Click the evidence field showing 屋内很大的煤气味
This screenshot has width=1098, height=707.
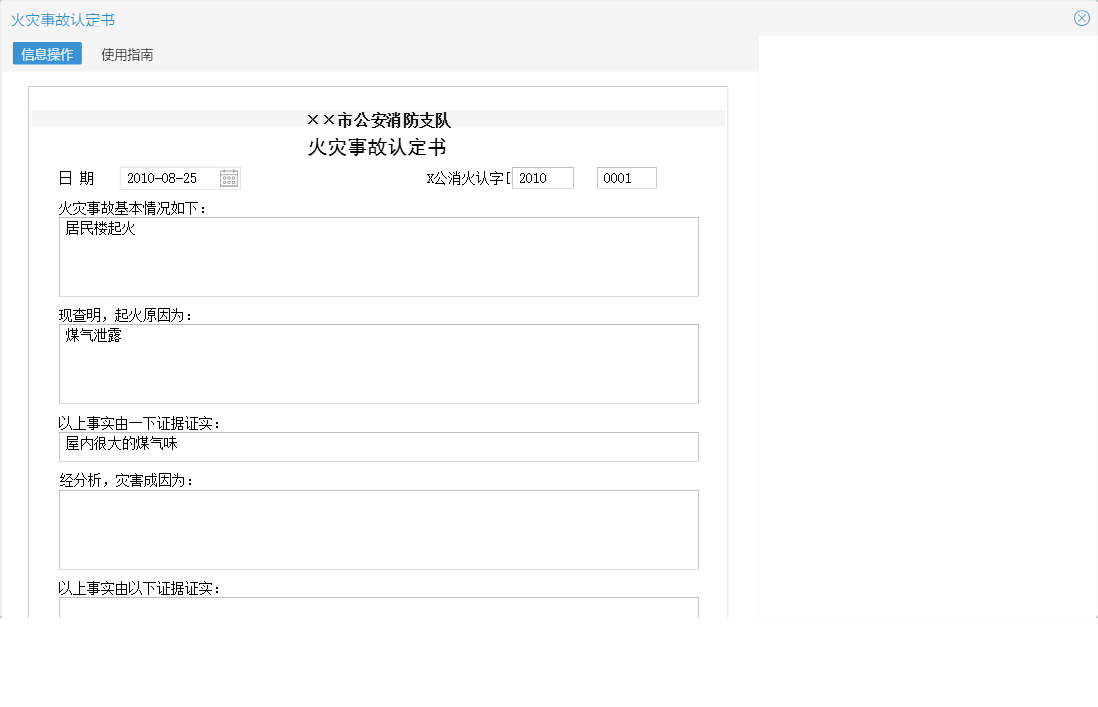(378, 446)
